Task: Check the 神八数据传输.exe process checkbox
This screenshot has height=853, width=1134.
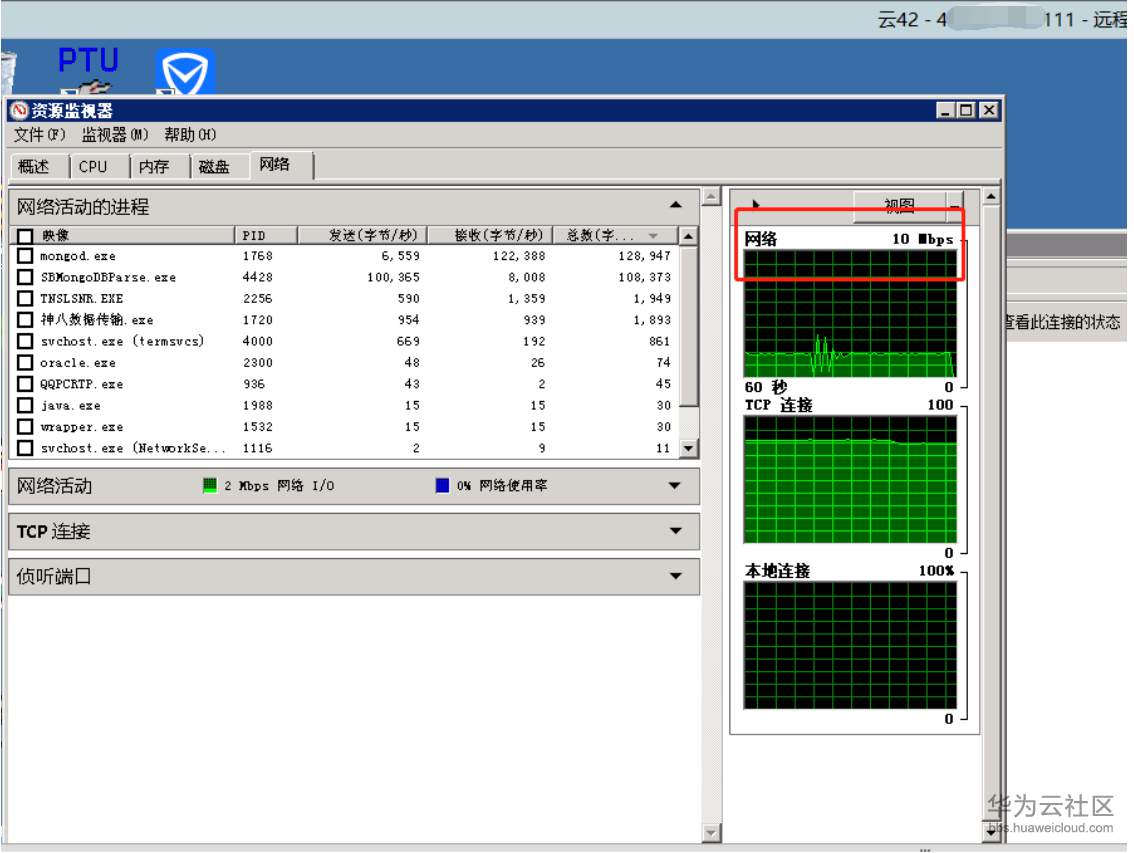Action: [25, 320]
